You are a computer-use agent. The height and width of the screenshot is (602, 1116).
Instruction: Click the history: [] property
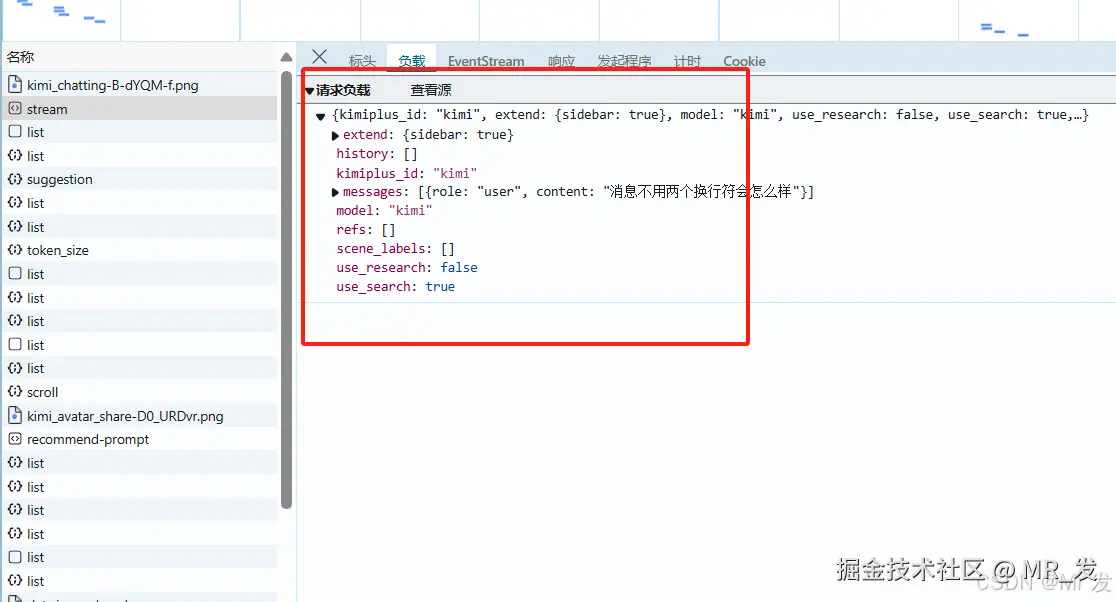pos(377,154)
